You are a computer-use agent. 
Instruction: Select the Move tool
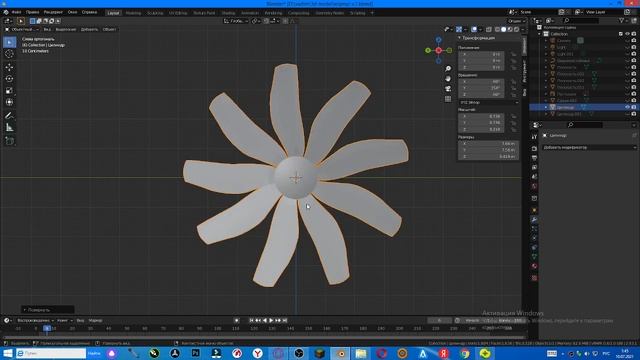(9, 67)
